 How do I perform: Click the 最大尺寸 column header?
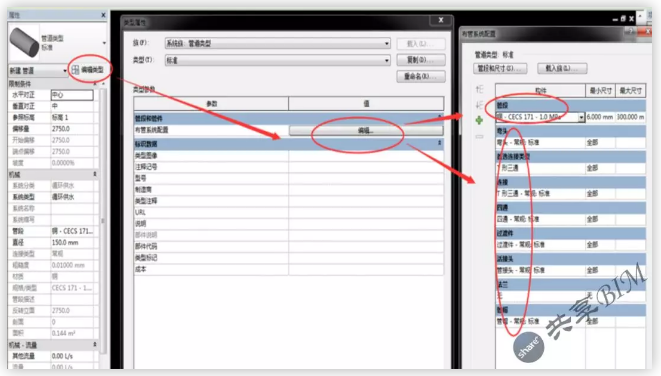(630, 91)
